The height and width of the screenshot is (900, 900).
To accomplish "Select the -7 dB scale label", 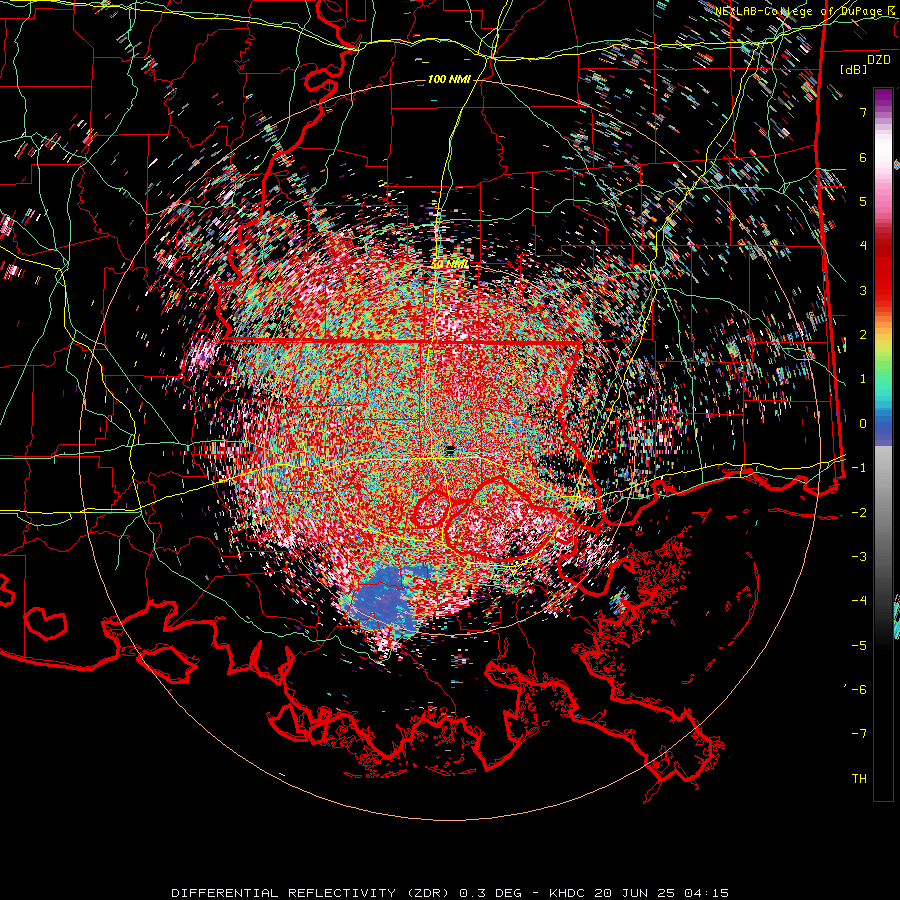I will click(x=859, y=734).
